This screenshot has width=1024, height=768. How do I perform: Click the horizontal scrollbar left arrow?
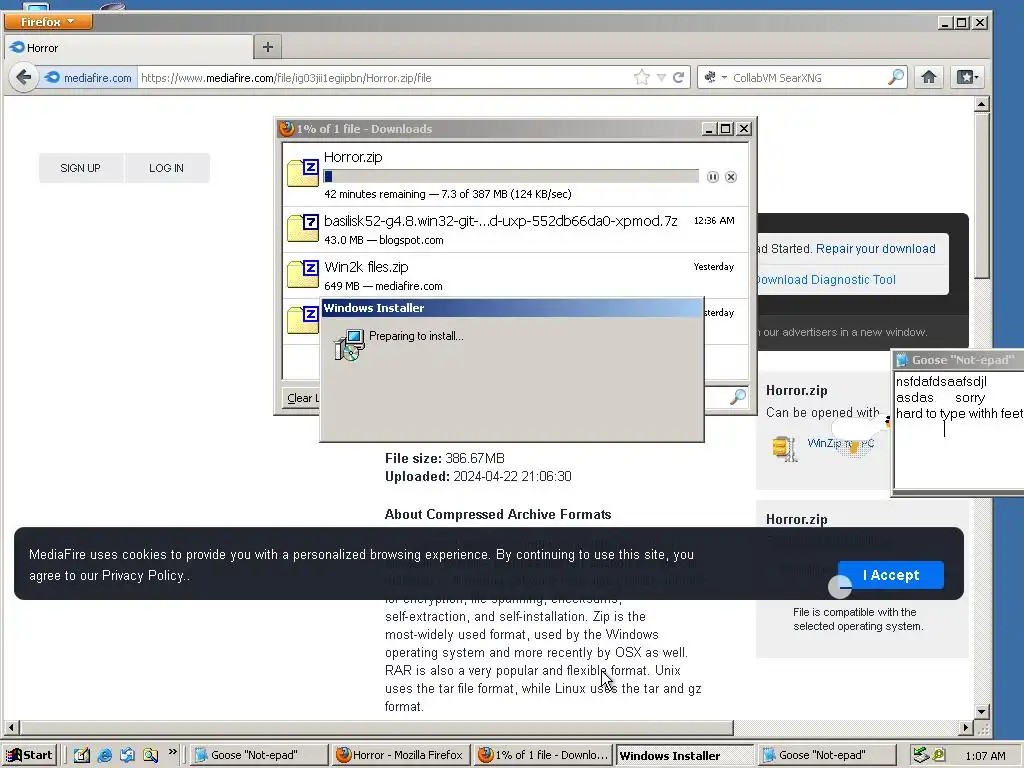(x=11, y=727)
